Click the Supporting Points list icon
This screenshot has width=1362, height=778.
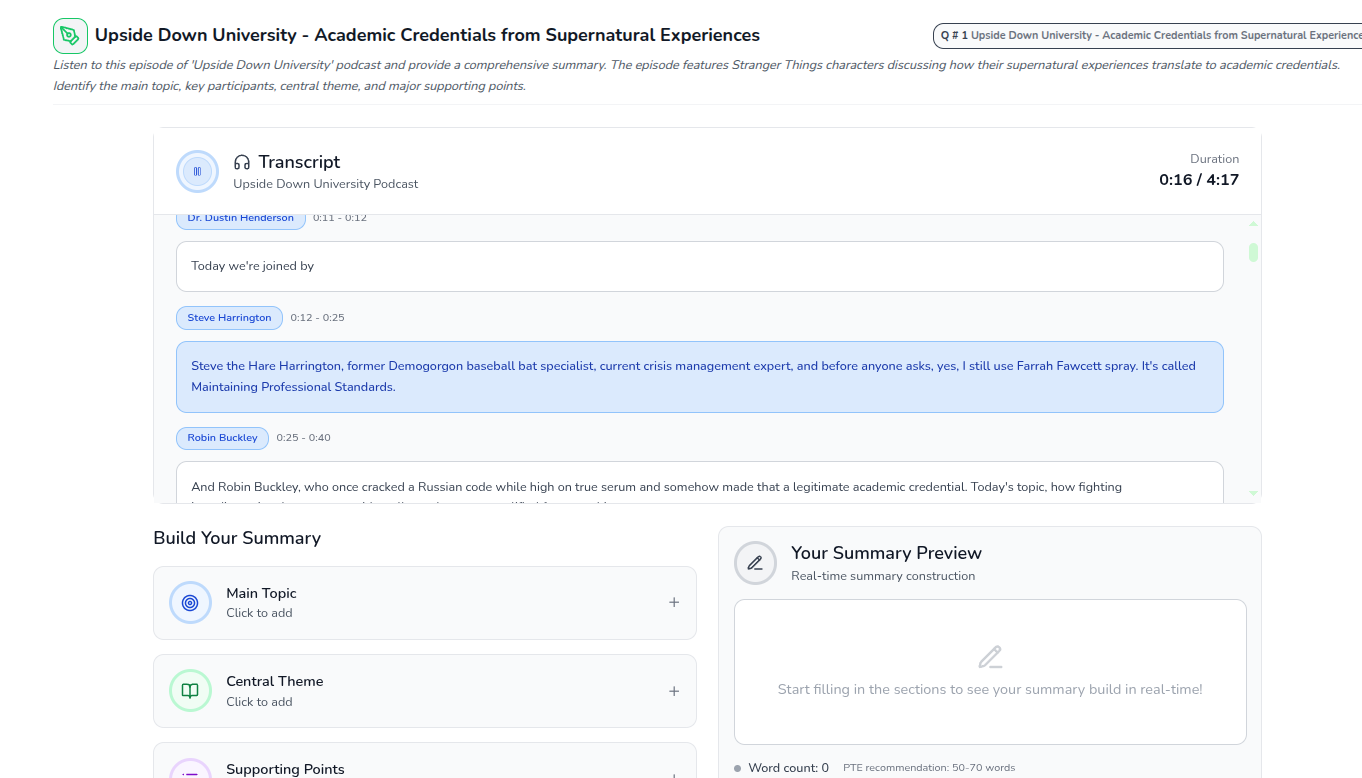(x=190, y=770)
